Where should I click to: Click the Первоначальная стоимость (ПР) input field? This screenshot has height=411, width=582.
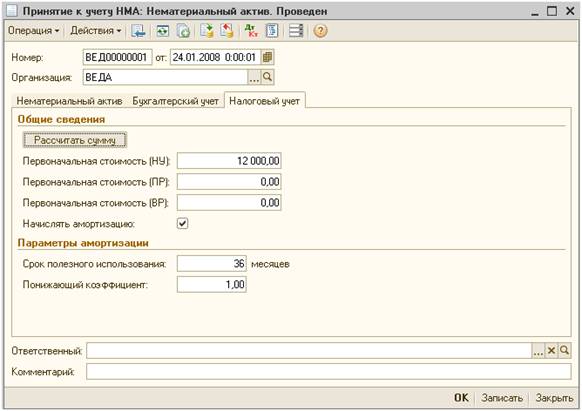229,182
